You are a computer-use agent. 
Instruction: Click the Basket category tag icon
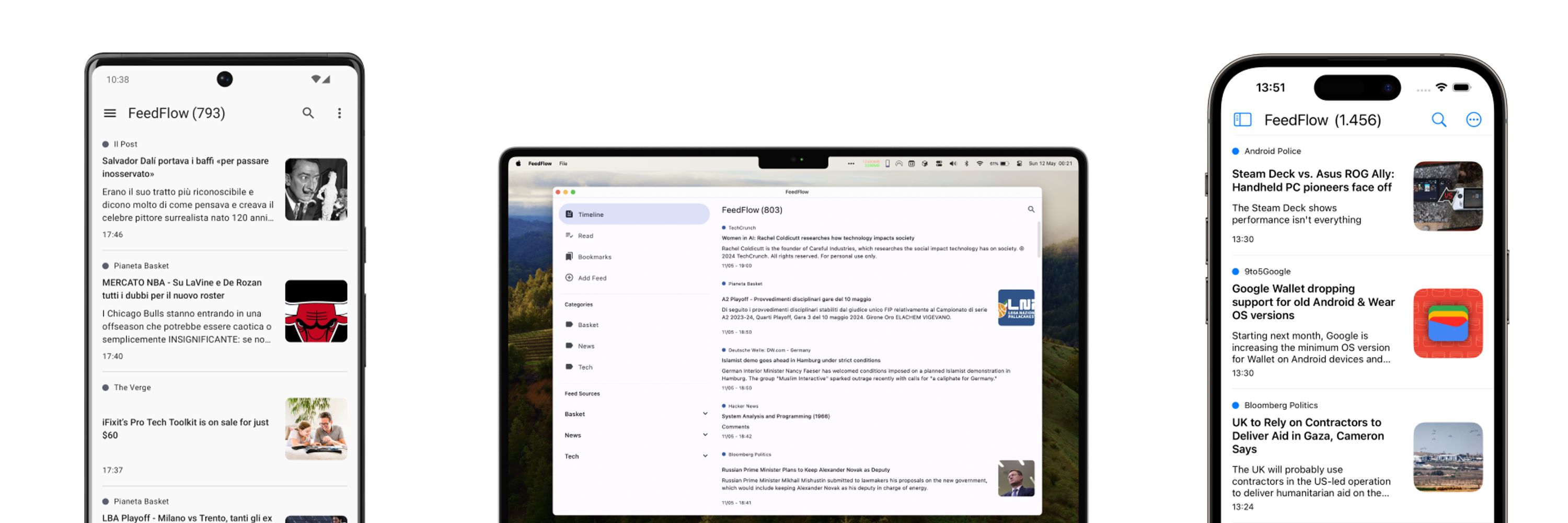569,324
